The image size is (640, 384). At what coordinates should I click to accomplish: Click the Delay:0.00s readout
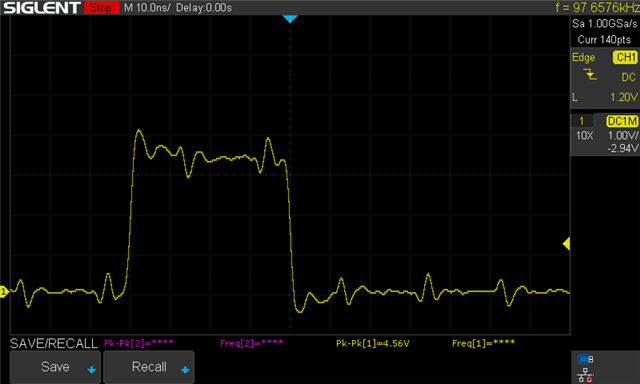[x=204, y=8]
